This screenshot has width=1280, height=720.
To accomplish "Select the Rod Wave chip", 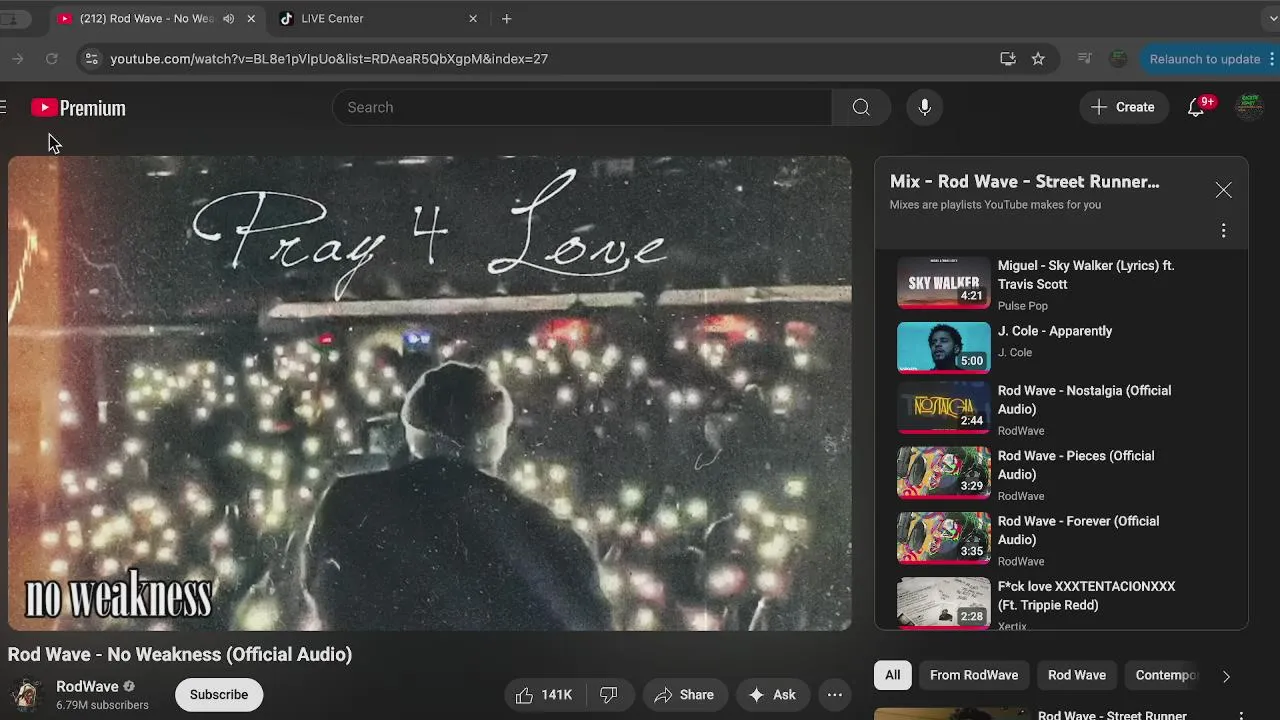I will 1077,675.
